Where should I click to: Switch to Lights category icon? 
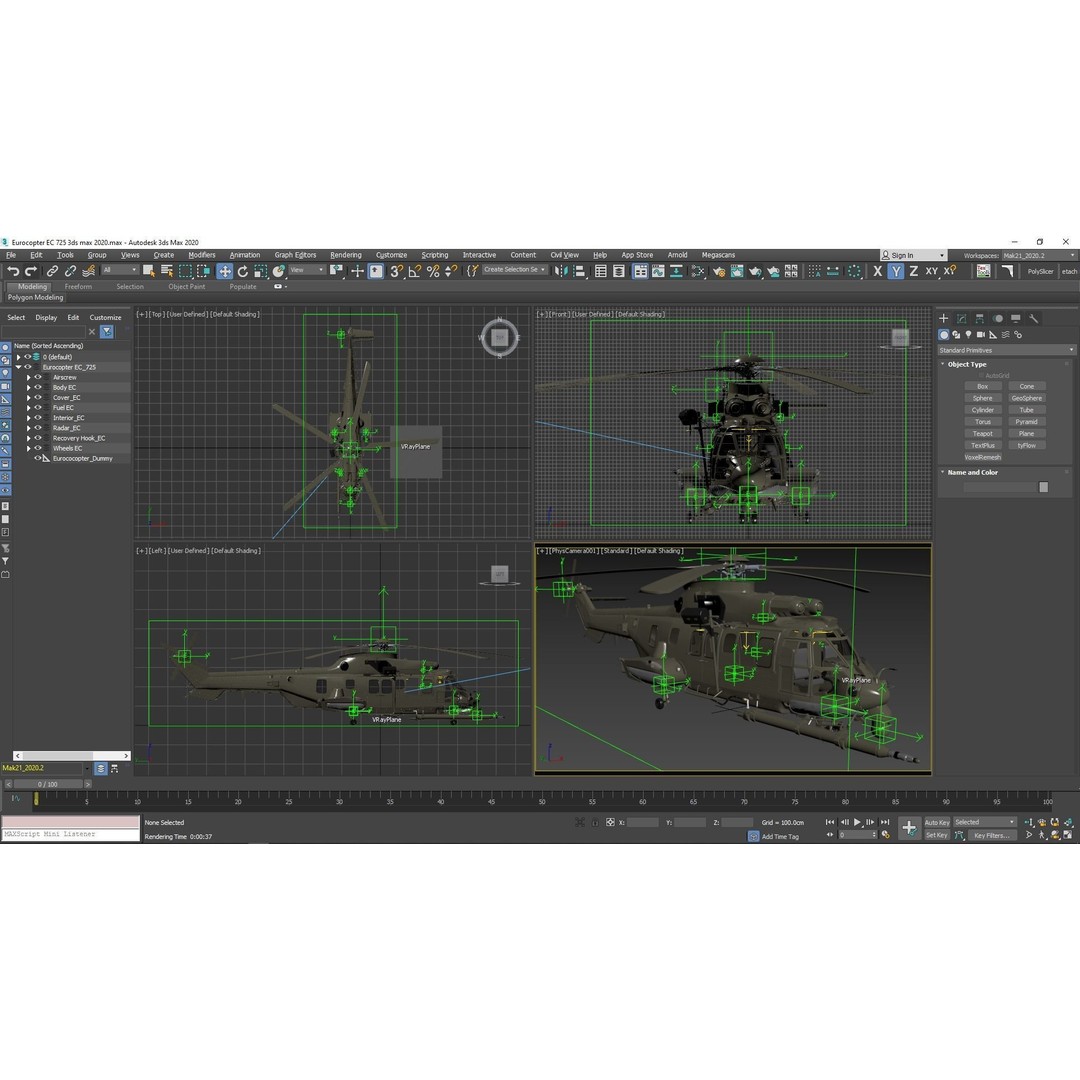pos(968,335)
